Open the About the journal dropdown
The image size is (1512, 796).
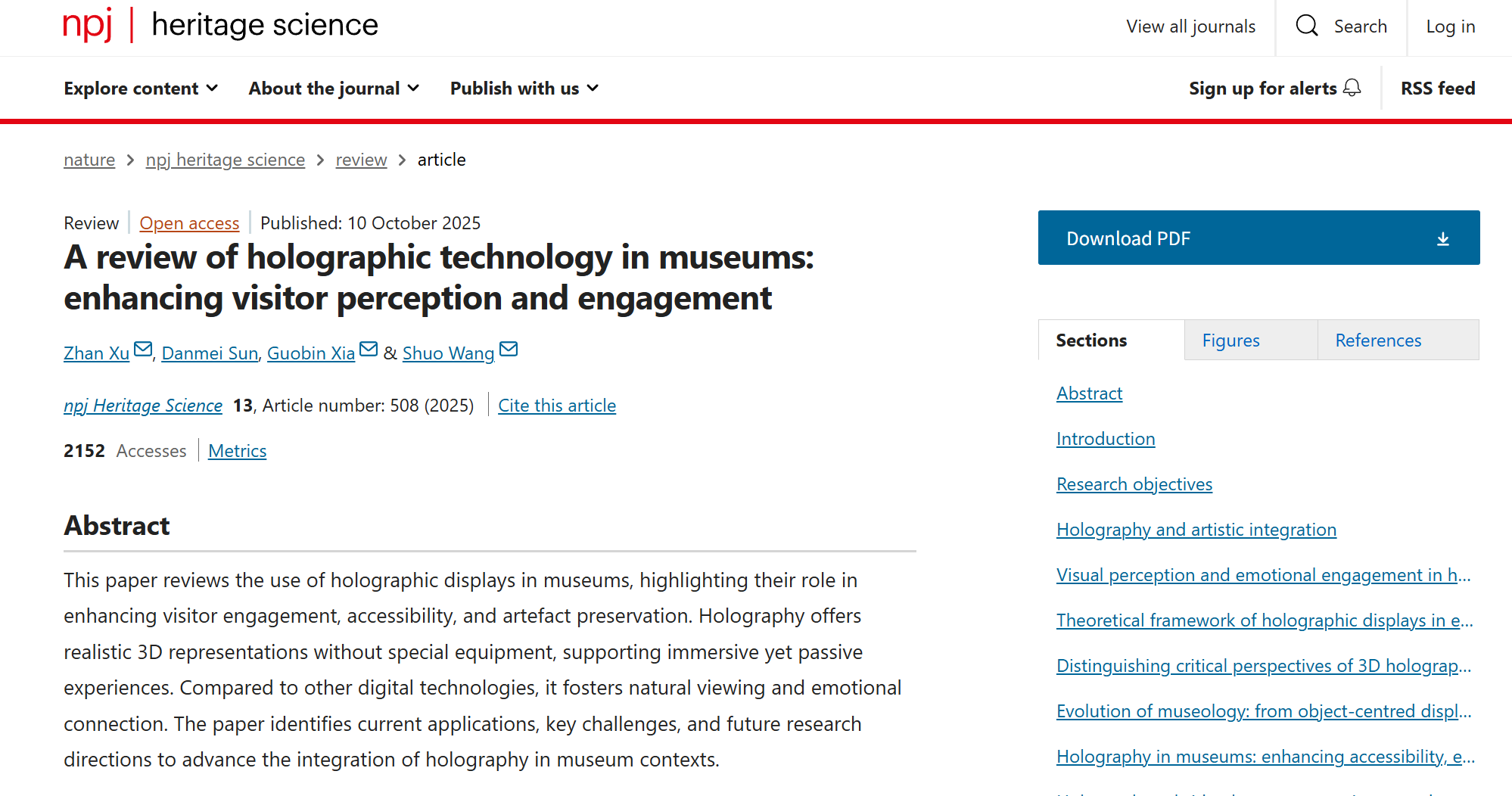click(x=334, y=89)
